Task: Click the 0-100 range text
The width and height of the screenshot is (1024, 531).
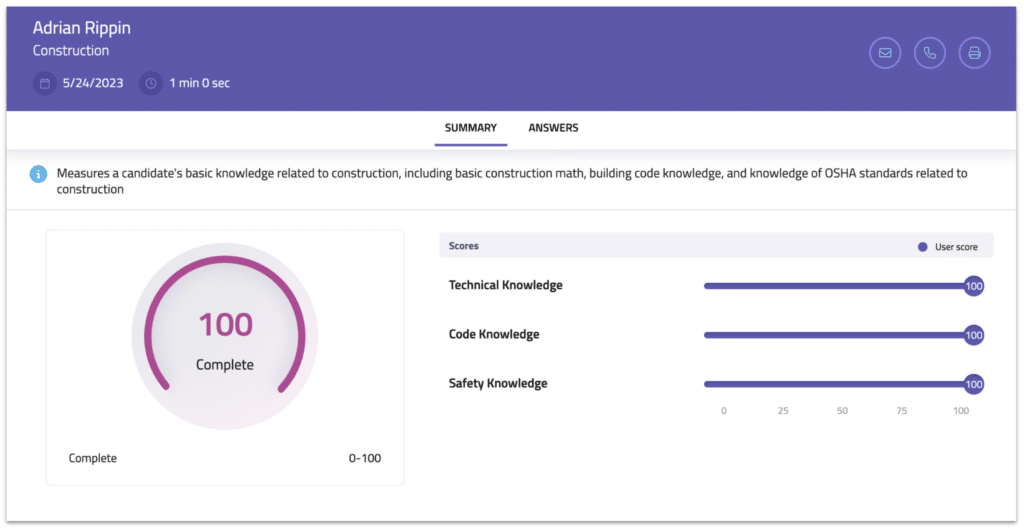Action: click(364, 459)
